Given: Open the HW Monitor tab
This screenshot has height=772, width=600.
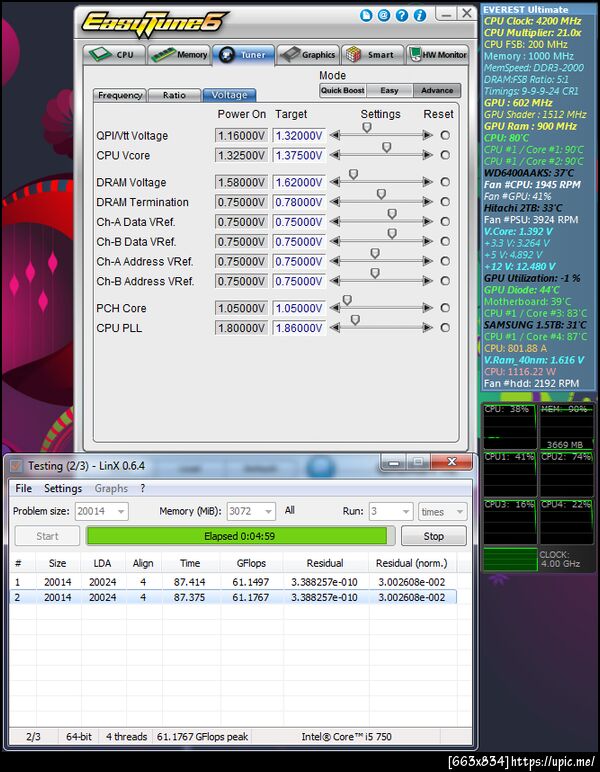Looking at the screenshot, I should click(438, 55).
